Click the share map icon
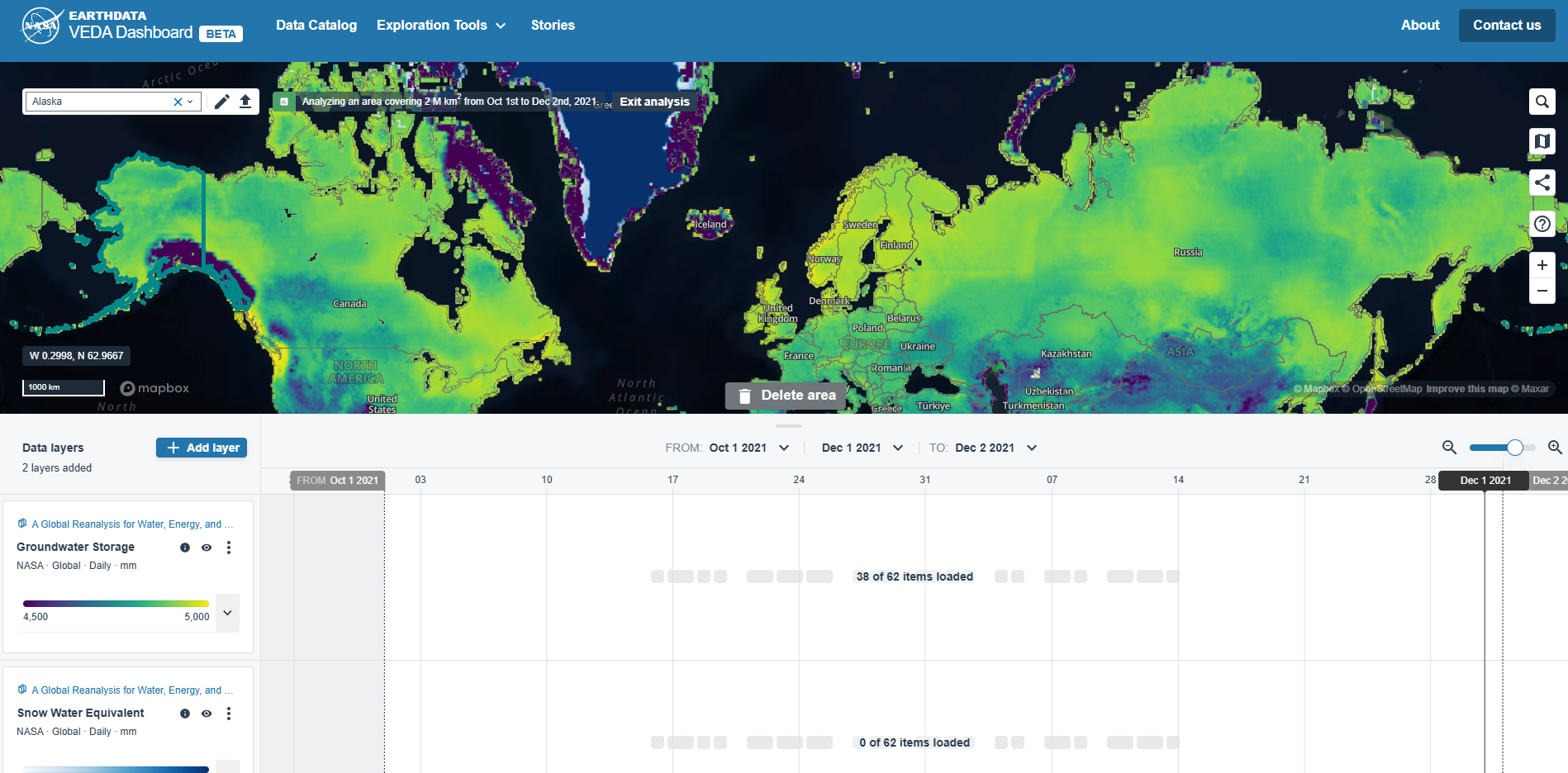The width and height of the screenshot is (1568, 773). 1542,183
